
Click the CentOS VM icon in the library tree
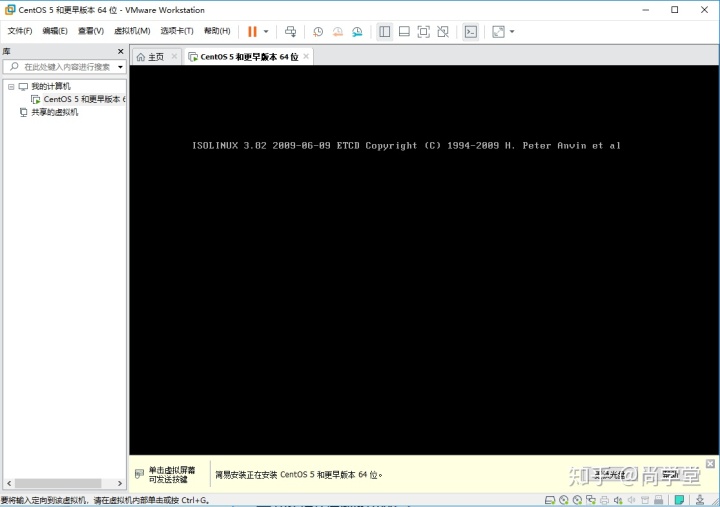coord(35,99)
